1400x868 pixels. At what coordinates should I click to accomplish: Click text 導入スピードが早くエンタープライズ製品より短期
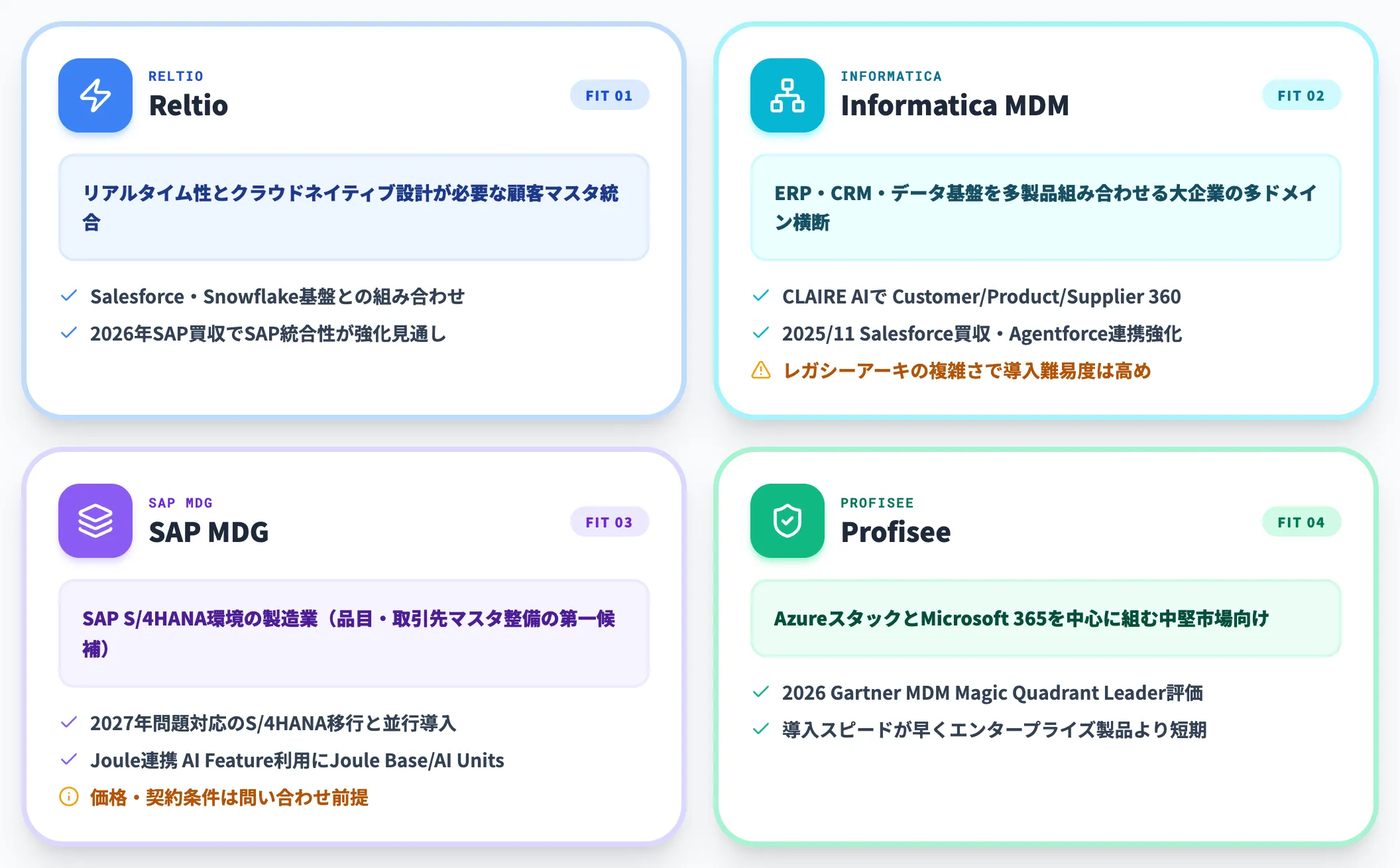(x=994, y=730)
